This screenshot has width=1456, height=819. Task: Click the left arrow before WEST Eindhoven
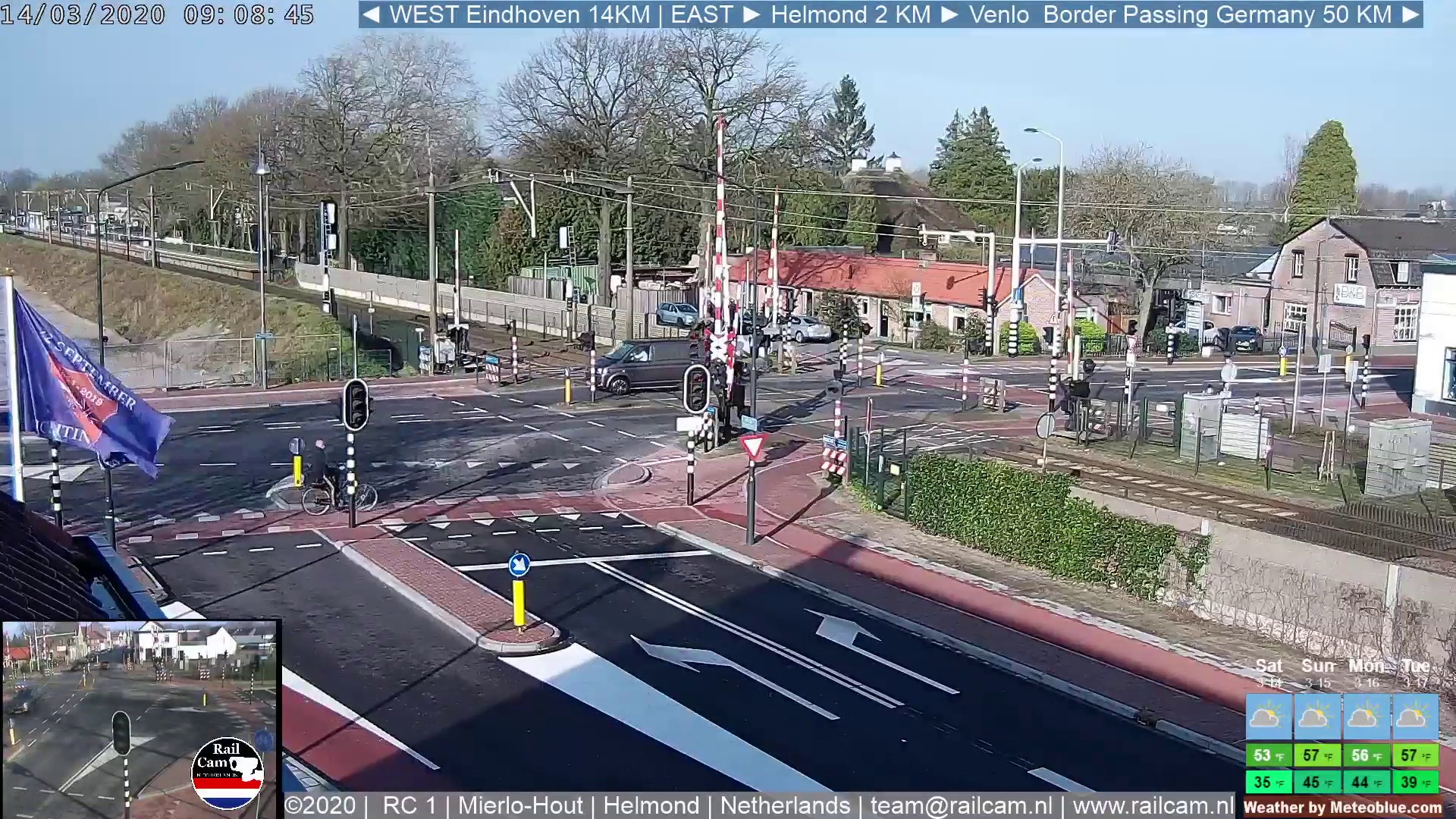coord(371,14)
